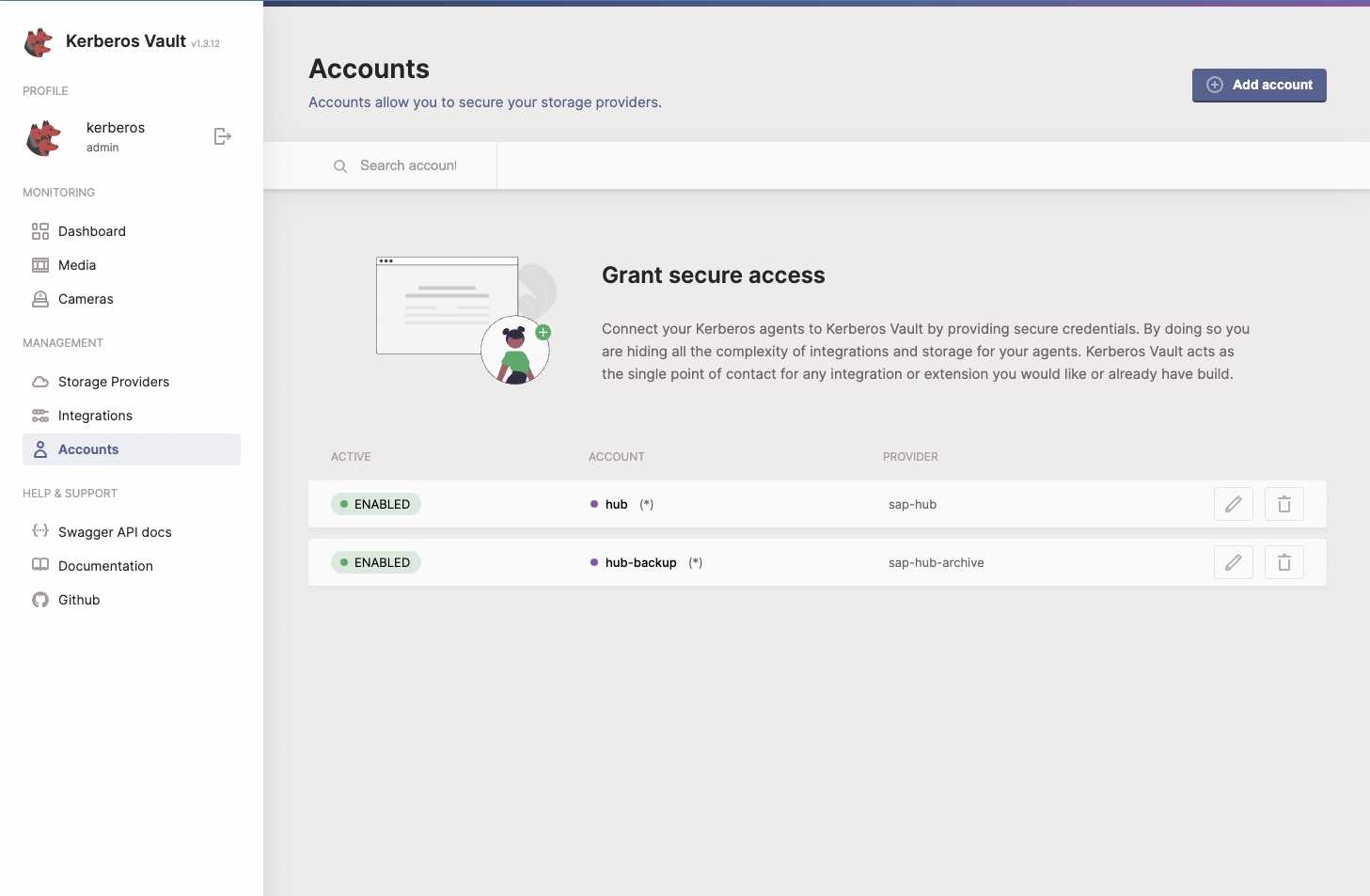
Task: Click inside the Search account field
Action: tap(408, 165)
